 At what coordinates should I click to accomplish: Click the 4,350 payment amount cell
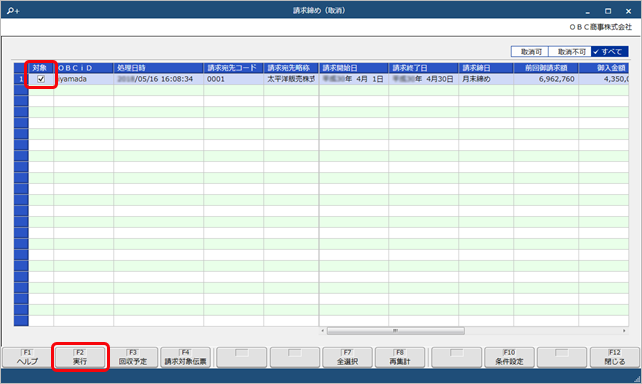(x=604, y=79)
